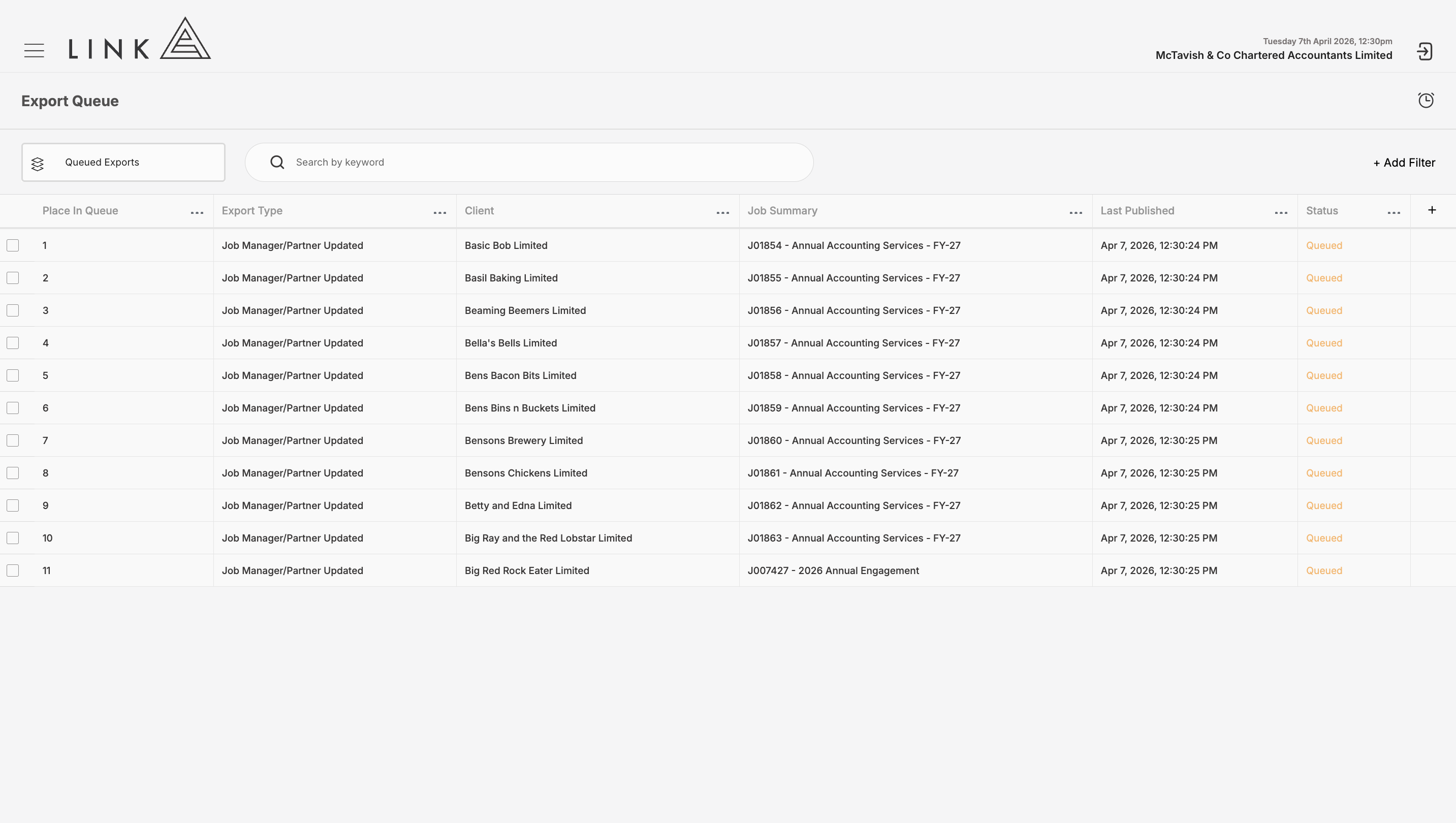The height and width of the screenshot is (823, 1456).
Task: Select the Basic Bob Limited row checkbox
Action: [x=12, y=245]
